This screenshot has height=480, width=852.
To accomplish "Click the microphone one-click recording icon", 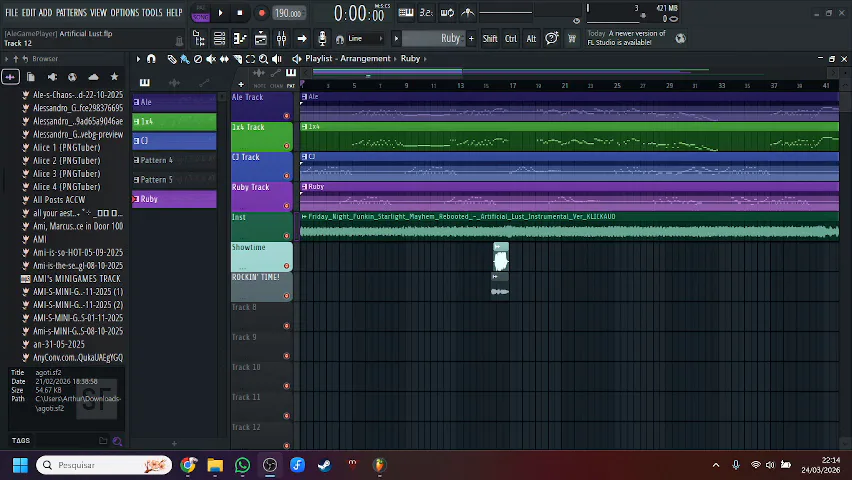I will click(x=322, y=39).
